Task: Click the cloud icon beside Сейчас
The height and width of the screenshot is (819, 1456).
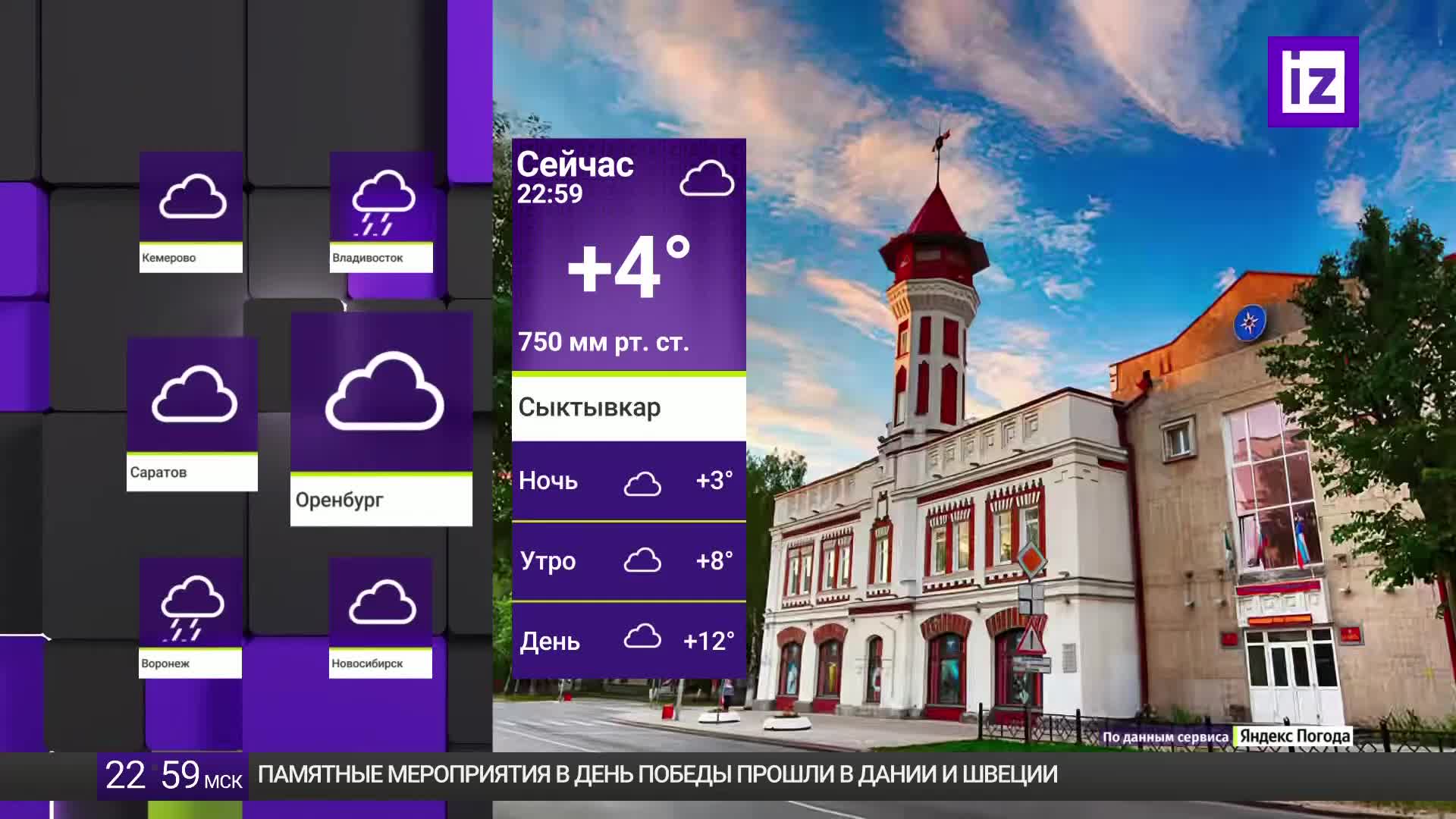Action: tap(707, 178)
